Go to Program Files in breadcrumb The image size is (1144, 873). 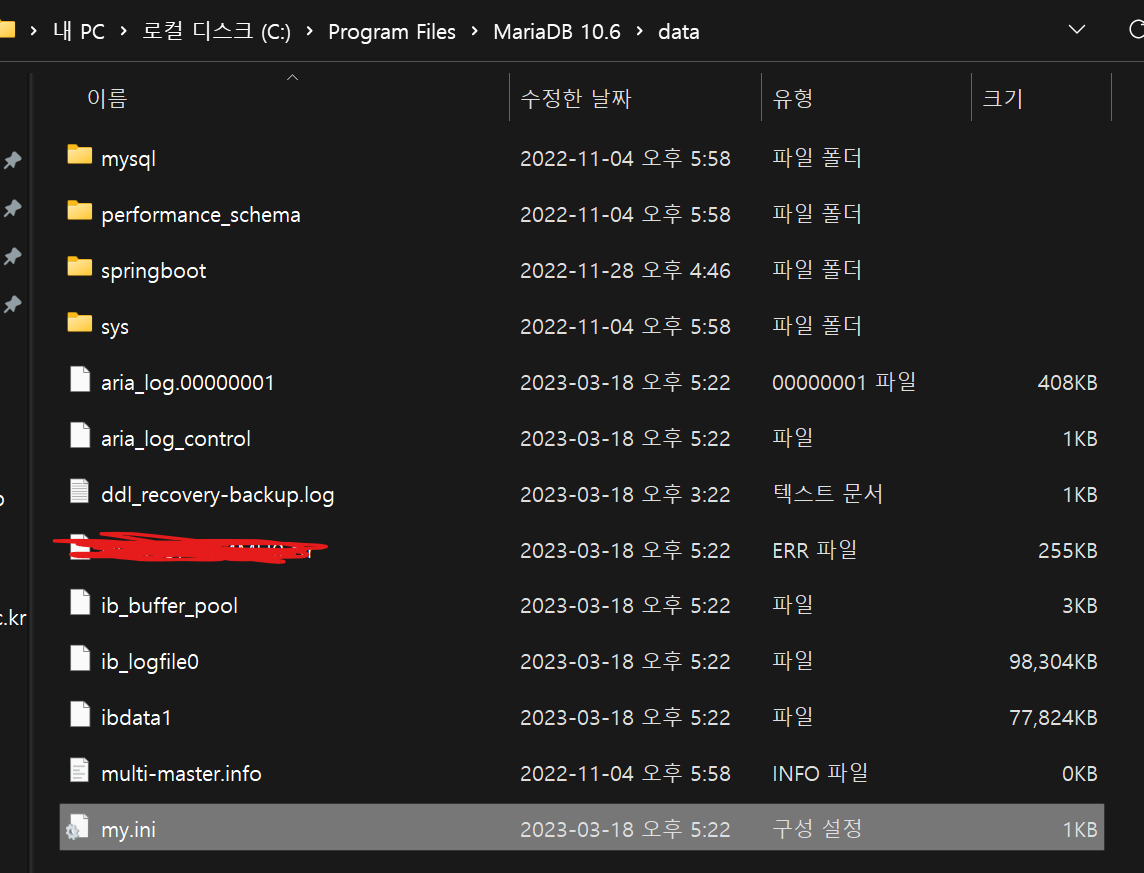(x=392, y=31)
